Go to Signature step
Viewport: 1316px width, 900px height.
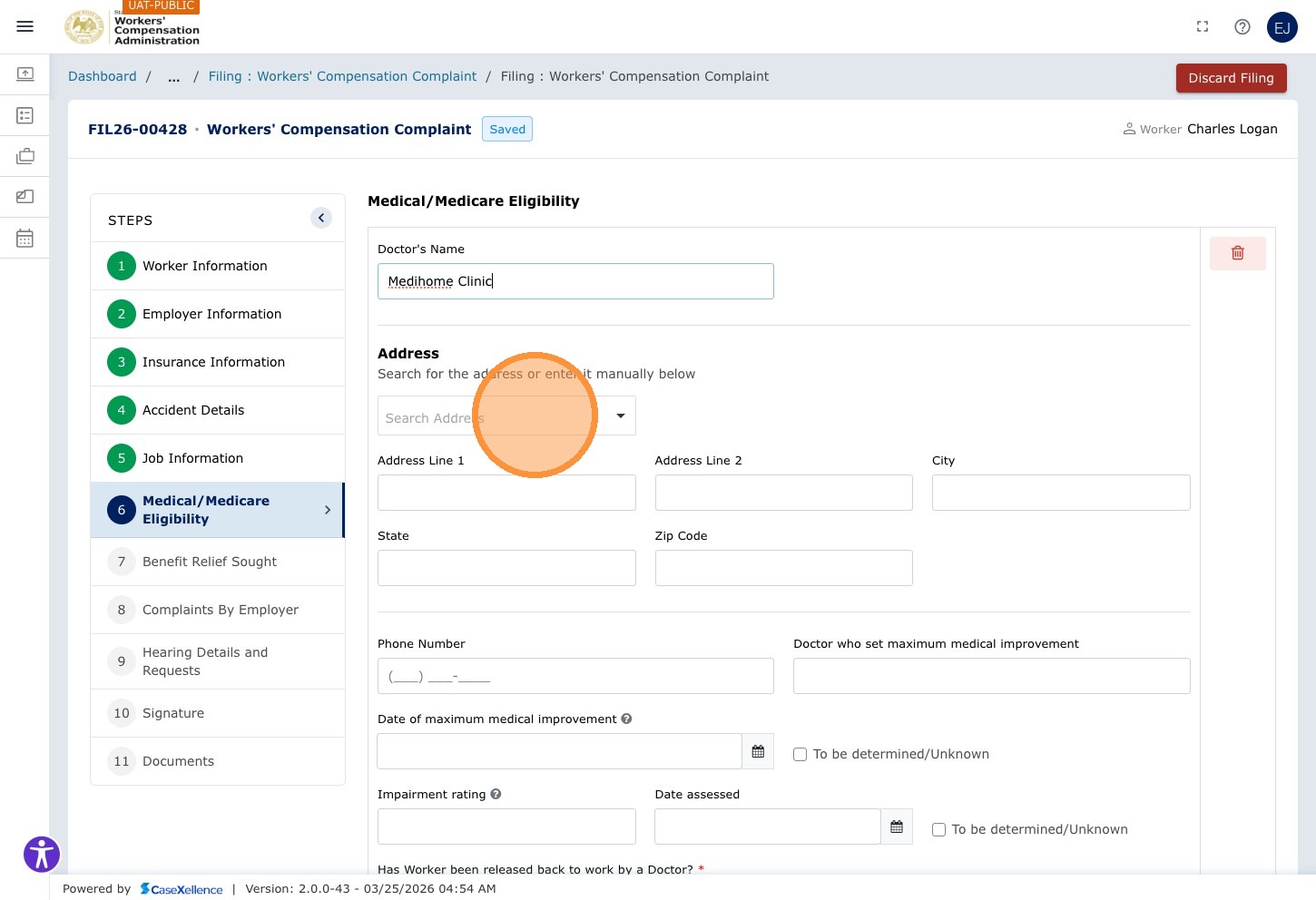tap(218, 713)
